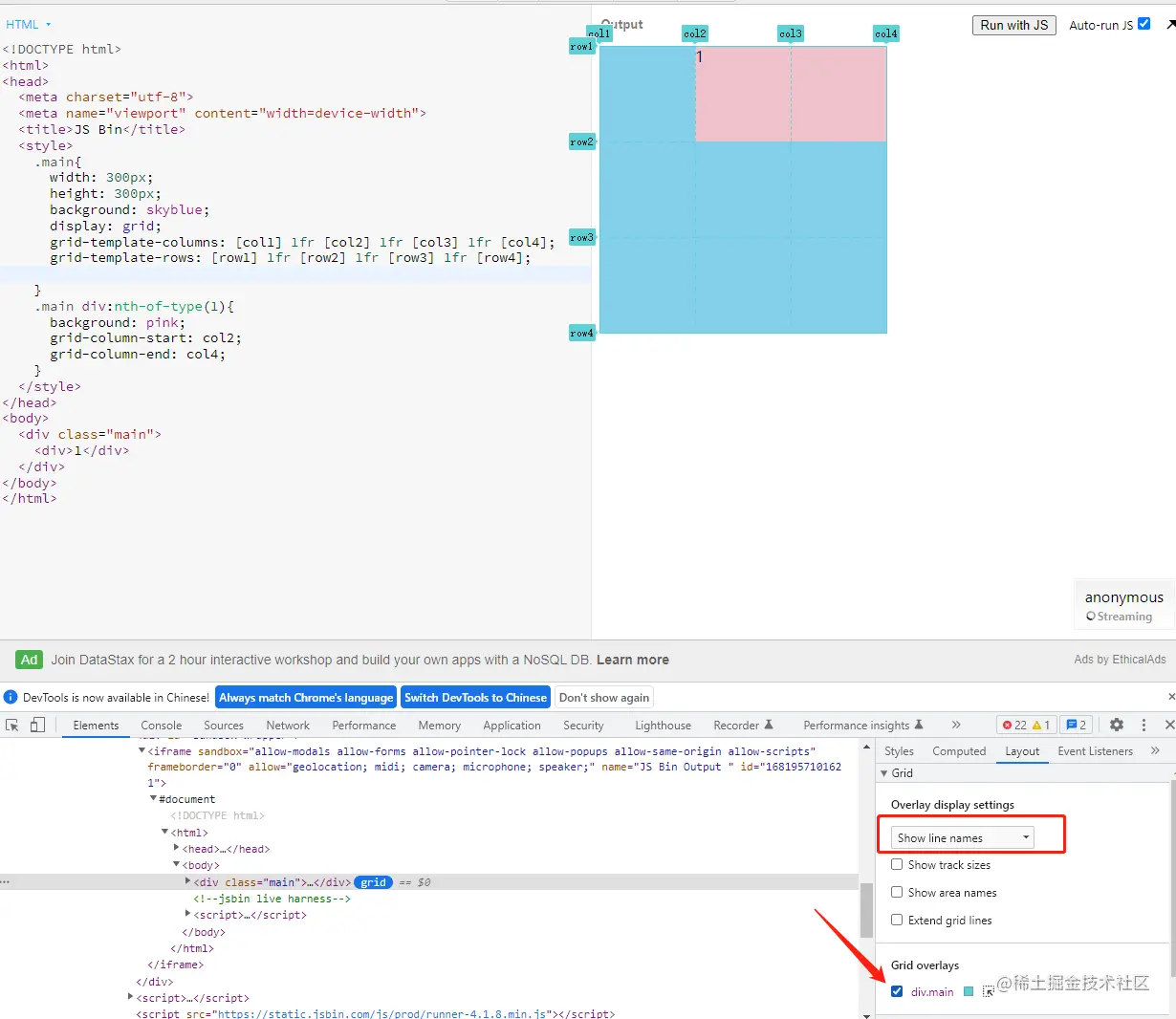Follow the Learn more link
The width and height of the screenshot is (1176, 1019).
tap(633, 660)
